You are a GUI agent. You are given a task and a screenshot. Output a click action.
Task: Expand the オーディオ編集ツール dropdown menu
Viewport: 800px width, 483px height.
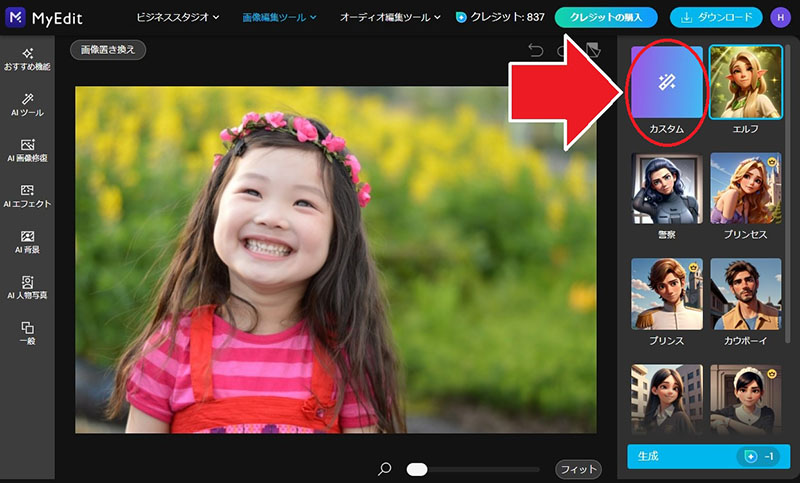pyautogui.click(x=390, y=17)
